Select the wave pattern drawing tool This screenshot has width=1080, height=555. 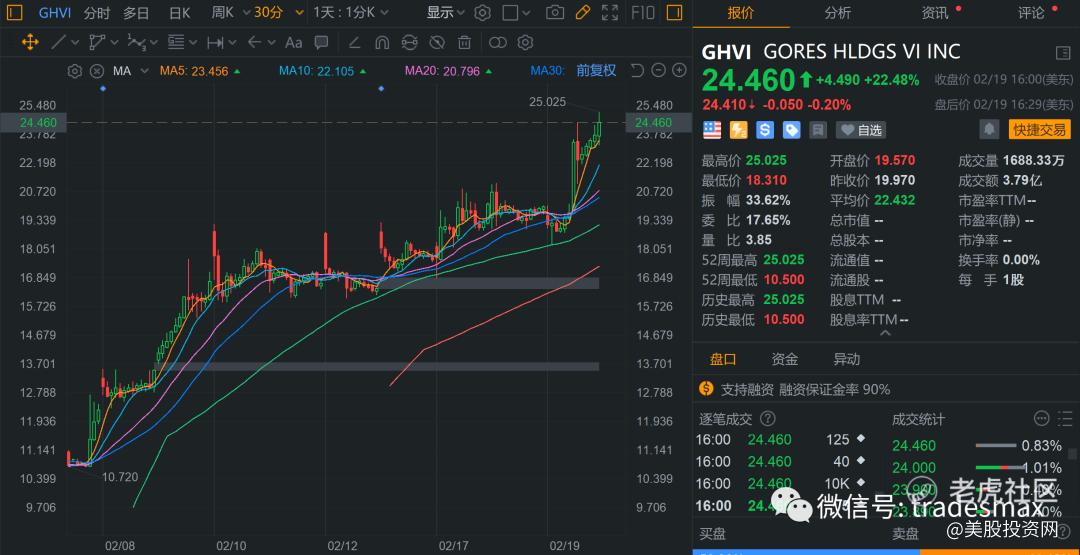[136, 43]
